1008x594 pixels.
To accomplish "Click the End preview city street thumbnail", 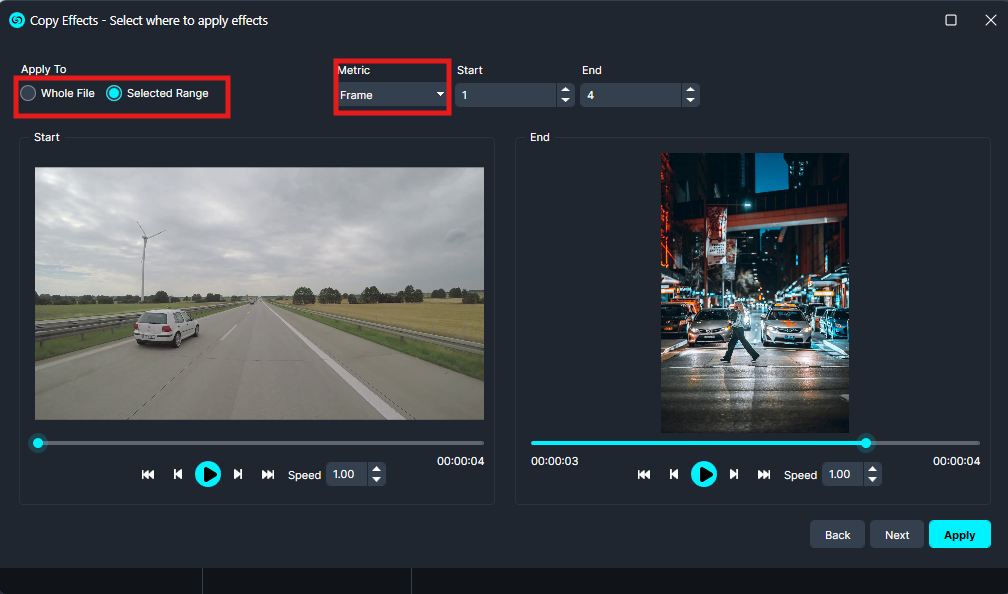I will coord(755,292).
